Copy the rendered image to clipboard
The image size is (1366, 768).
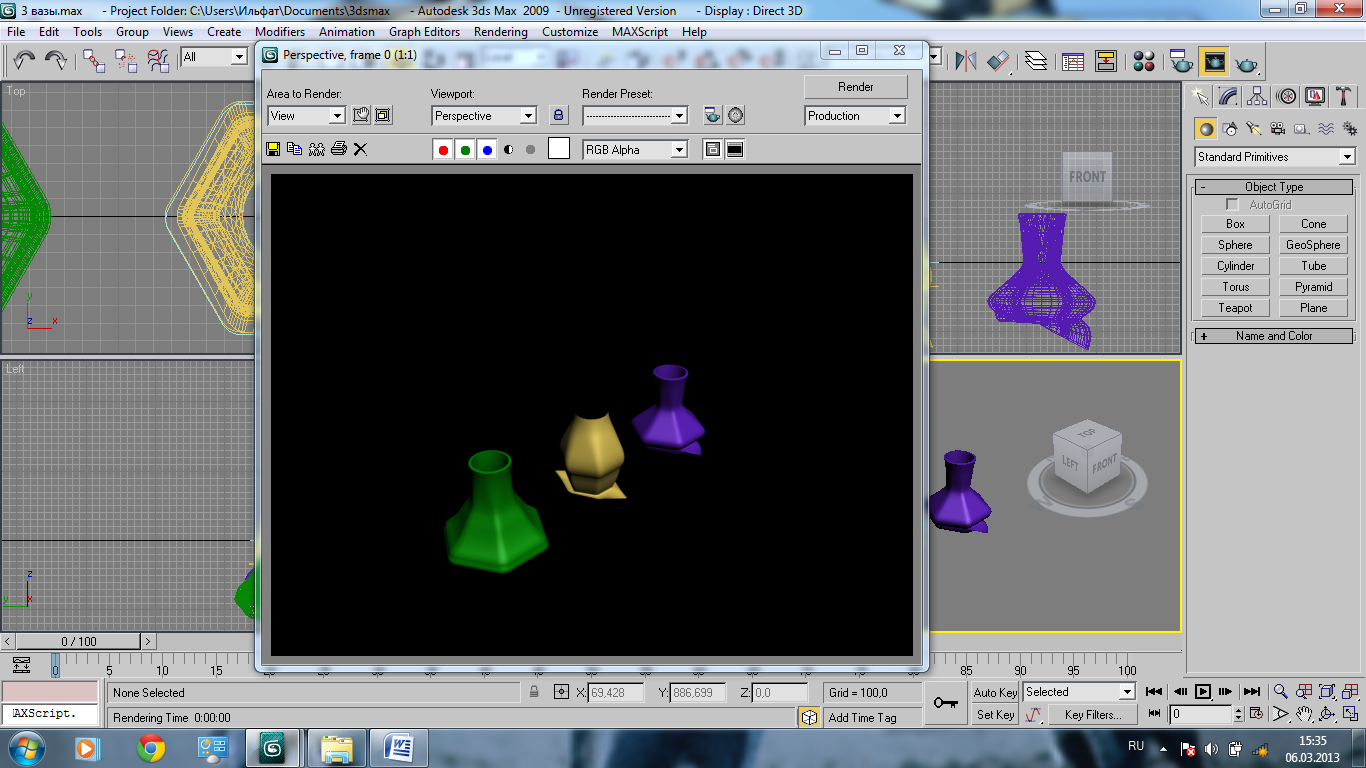point(294,149)
